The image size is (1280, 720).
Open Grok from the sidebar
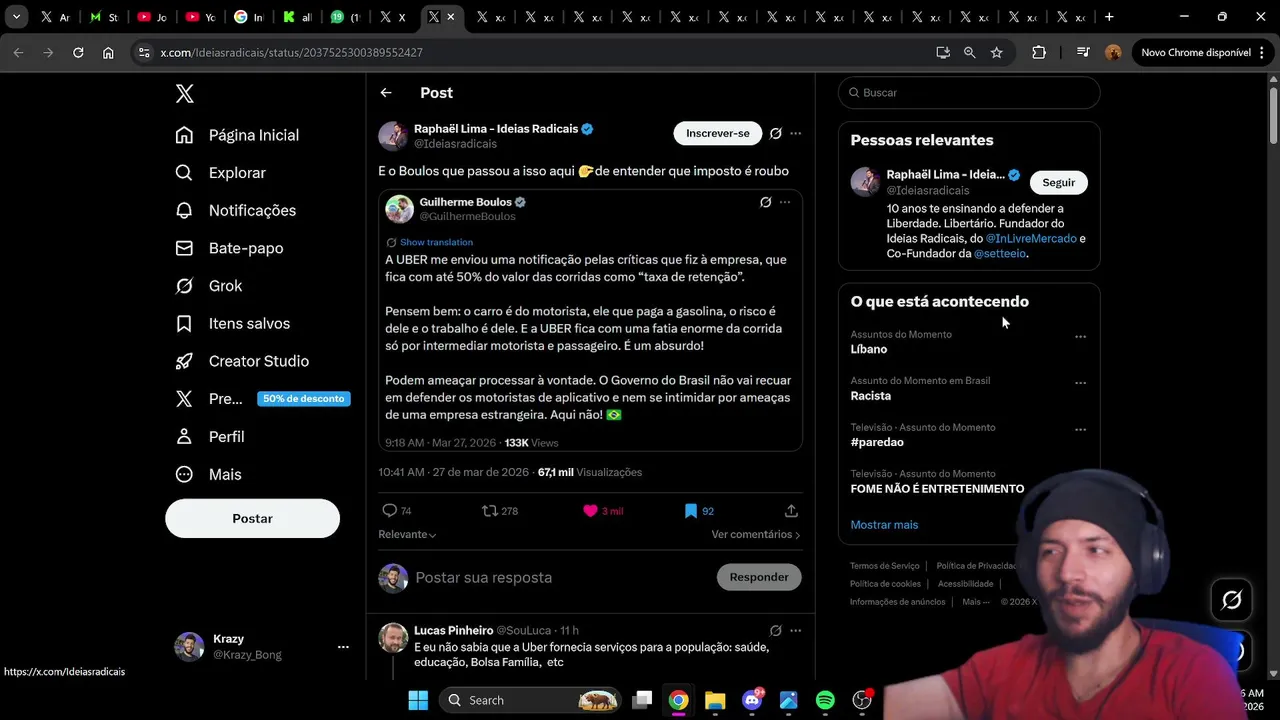[209, 286]
